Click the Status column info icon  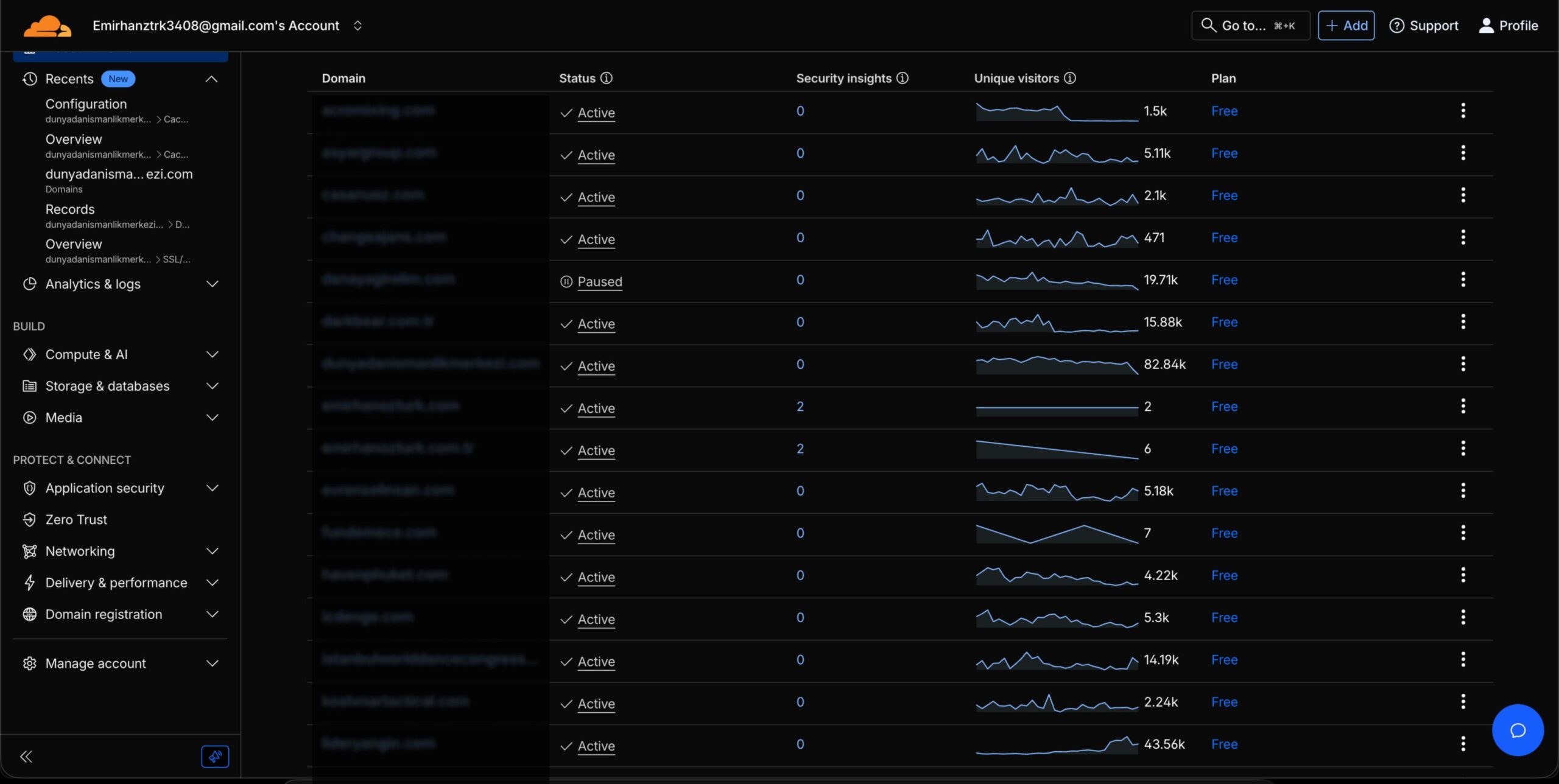(607, 78)
